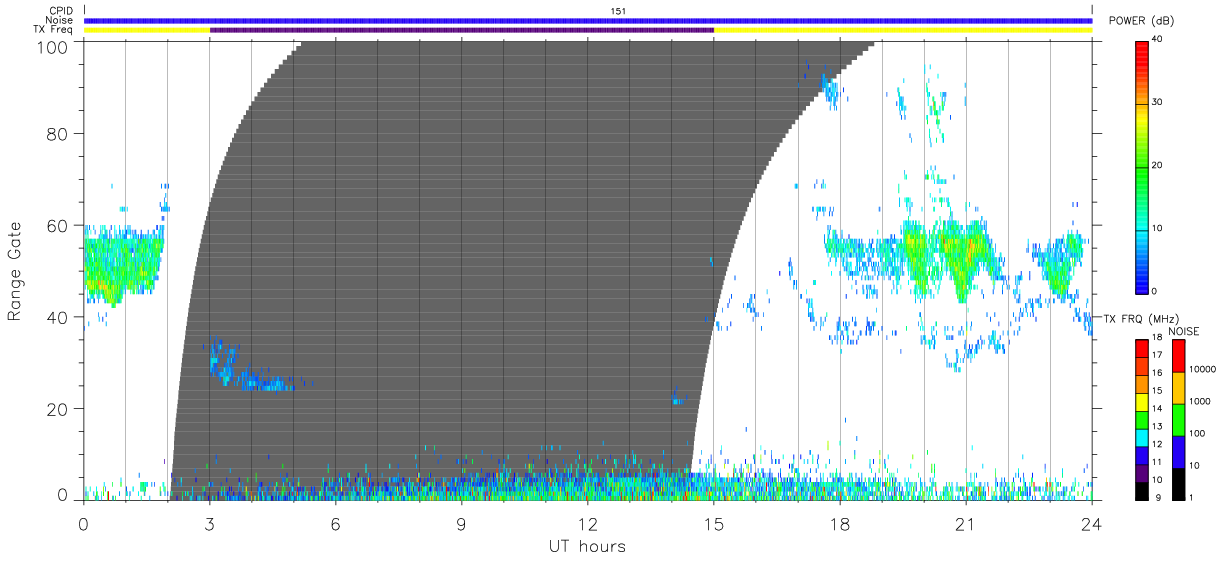Image resolution: width=1228 pixels, height=567 pixels.
Task: Click the noise color scale bar
Action: click(1178, 419)
